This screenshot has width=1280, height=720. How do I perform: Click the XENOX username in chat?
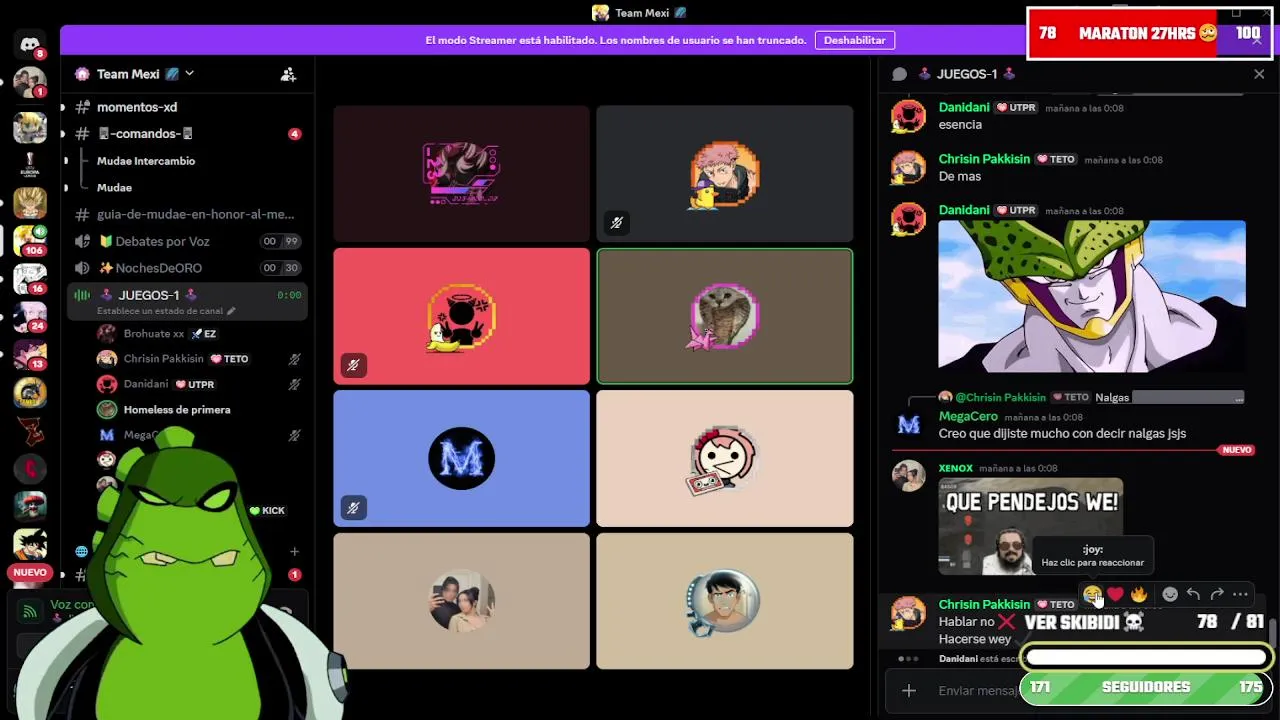tap(955, 468)
